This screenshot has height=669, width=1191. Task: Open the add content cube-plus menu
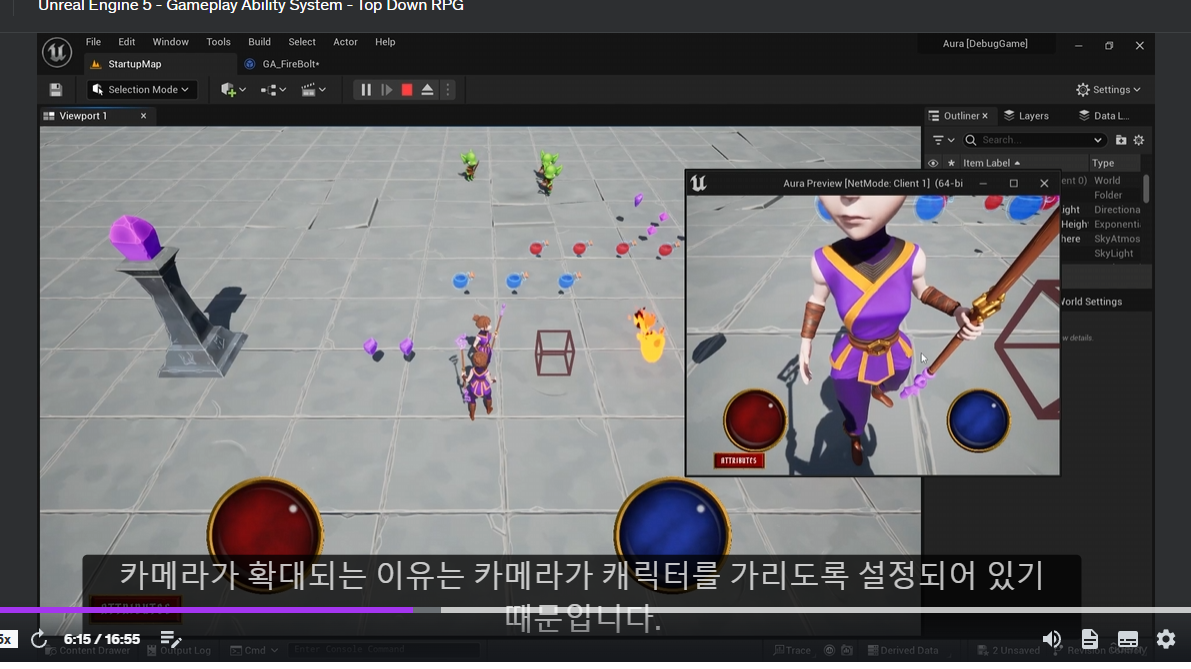click(x=227, y=90)
